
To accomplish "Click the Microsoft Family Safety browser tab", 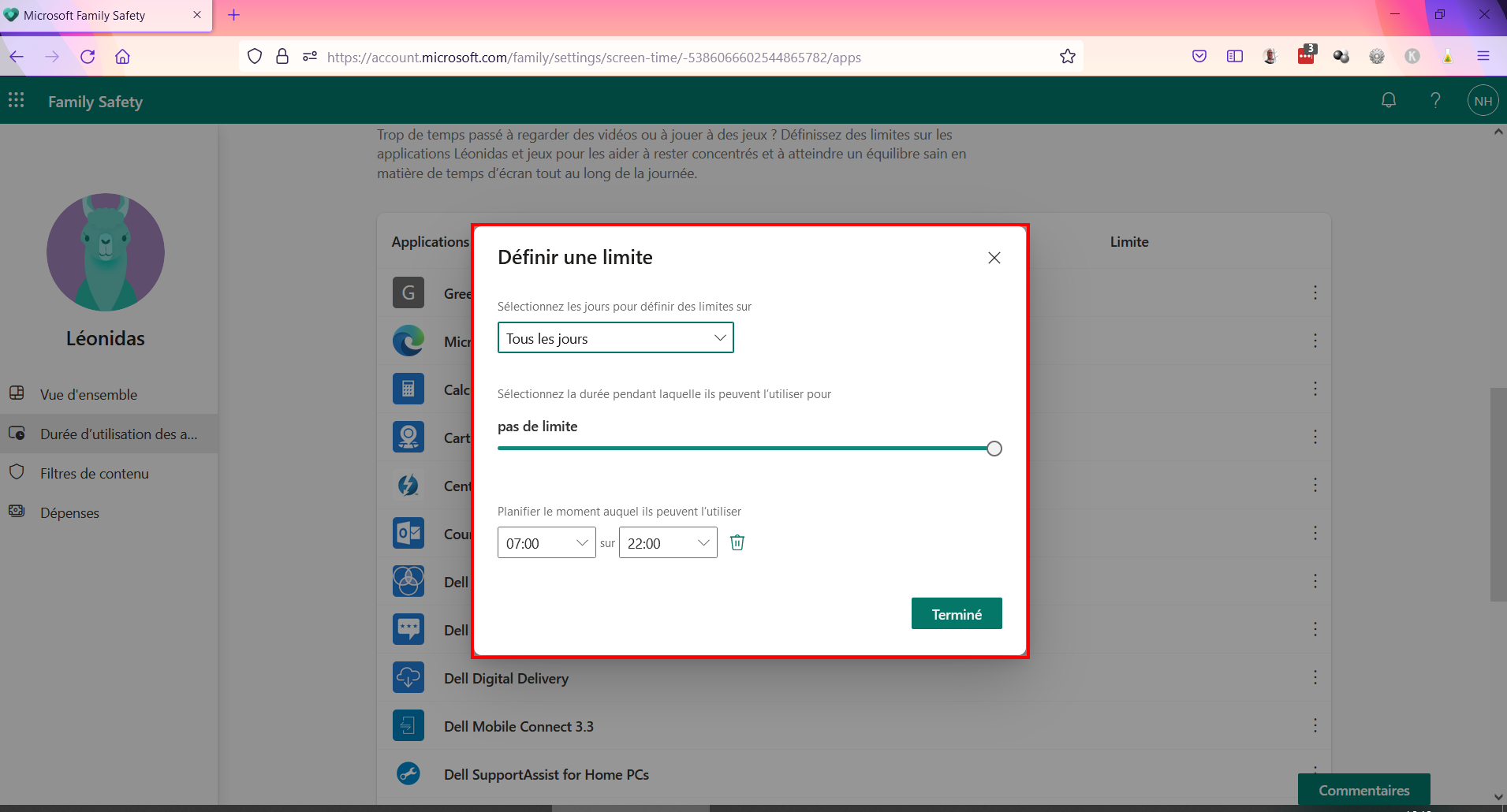I will (x=106, y=16).
